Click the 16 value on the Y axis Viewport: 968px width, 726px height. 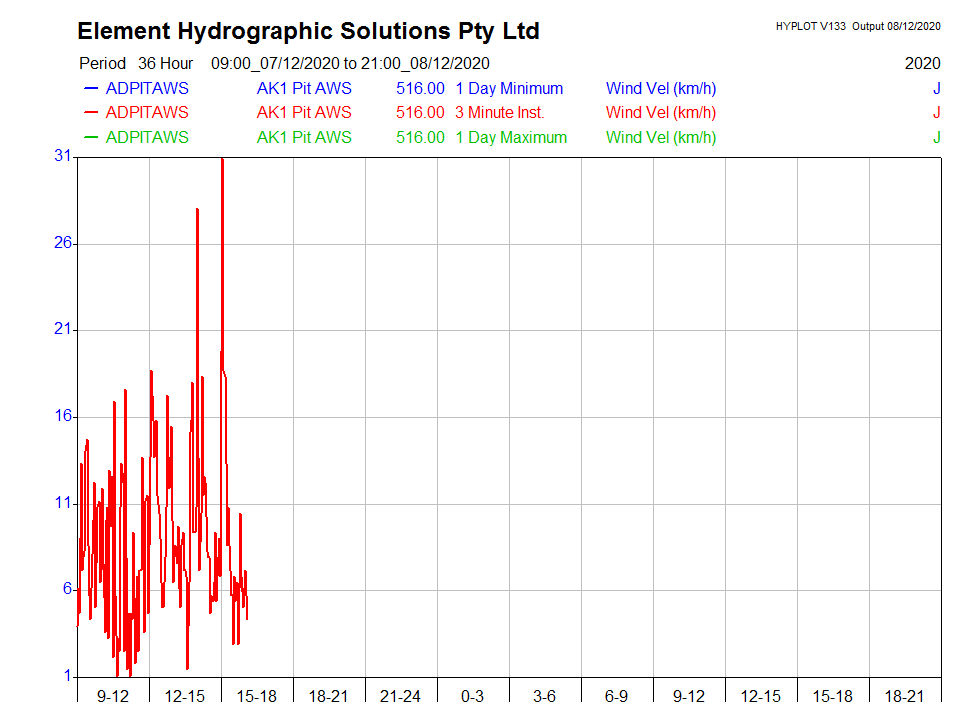62,416
